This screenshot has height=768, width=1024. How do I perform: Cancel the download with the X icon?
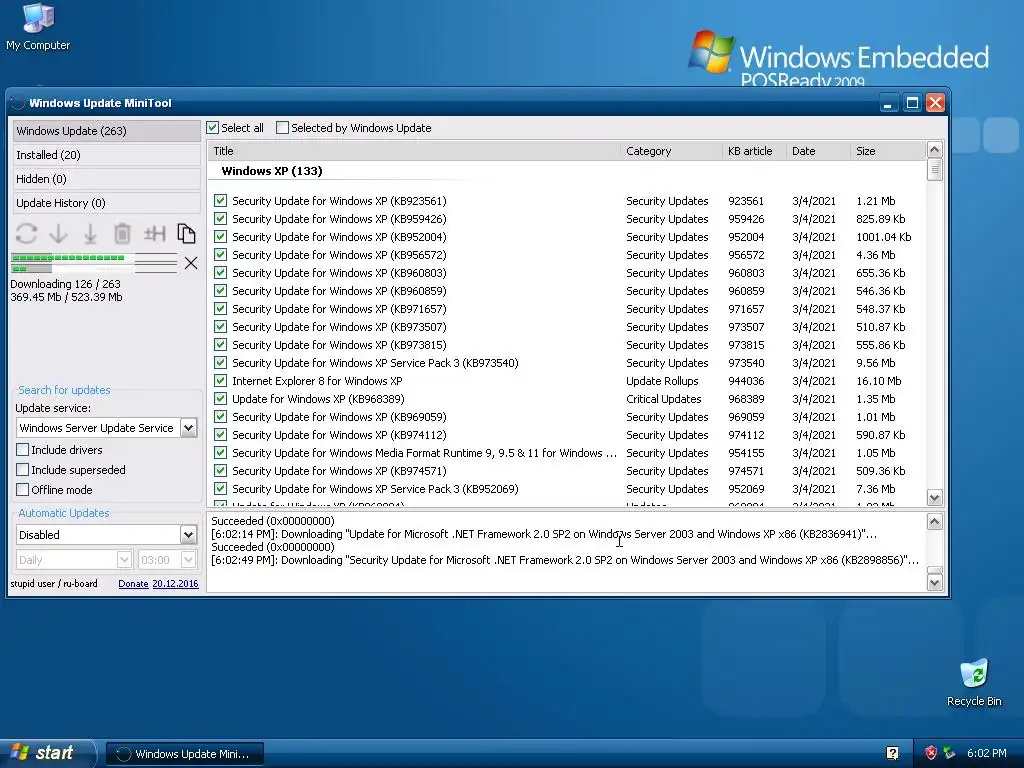click(191, 263)
